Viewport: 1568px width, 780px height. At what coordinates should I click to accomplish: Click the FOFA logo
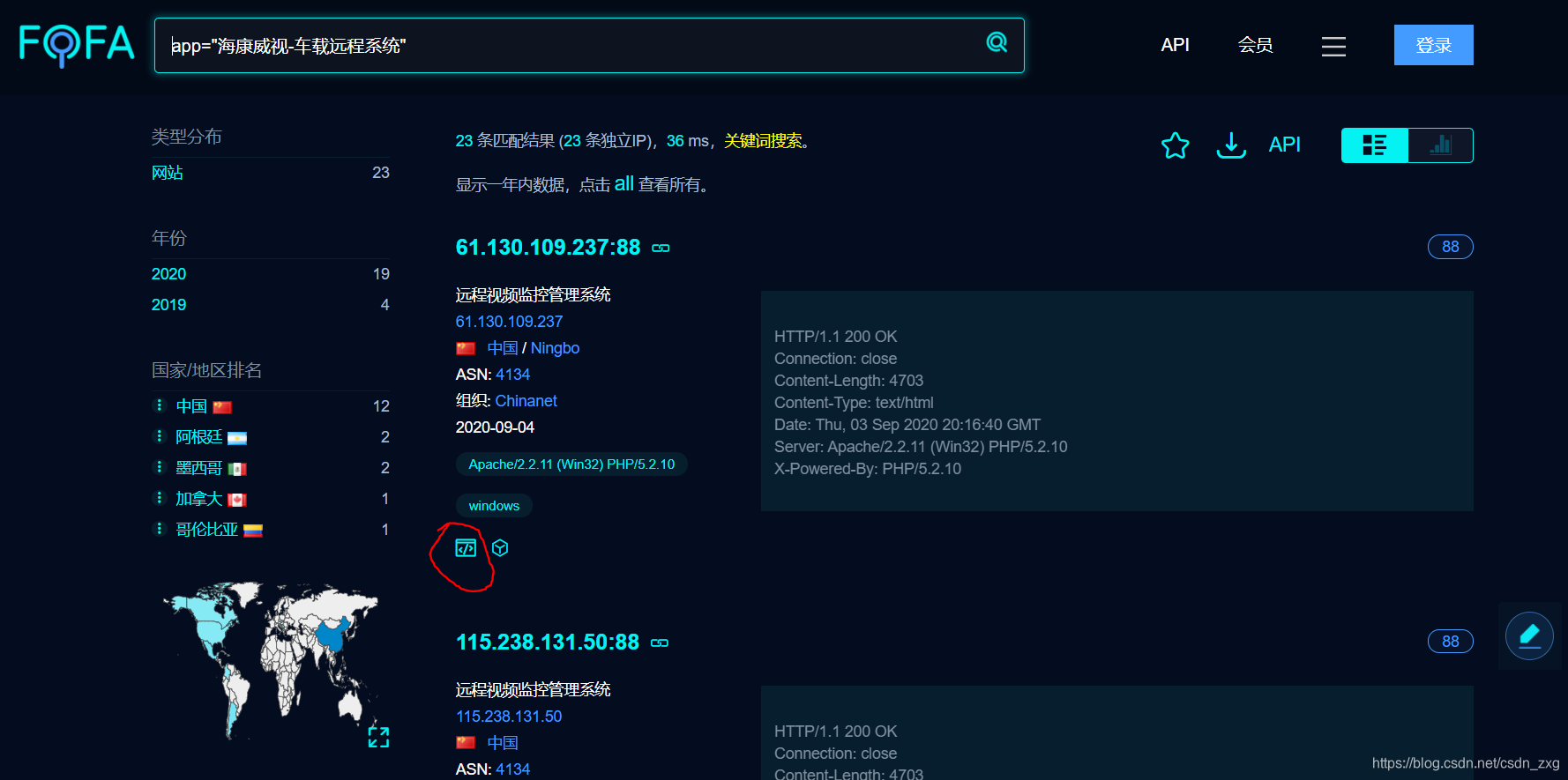(x=77, y=45)
